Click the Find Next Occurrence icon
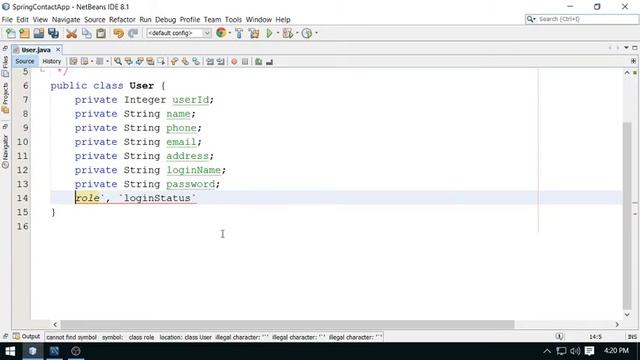This screenshot has width=640, height=360. pos(140,62)
